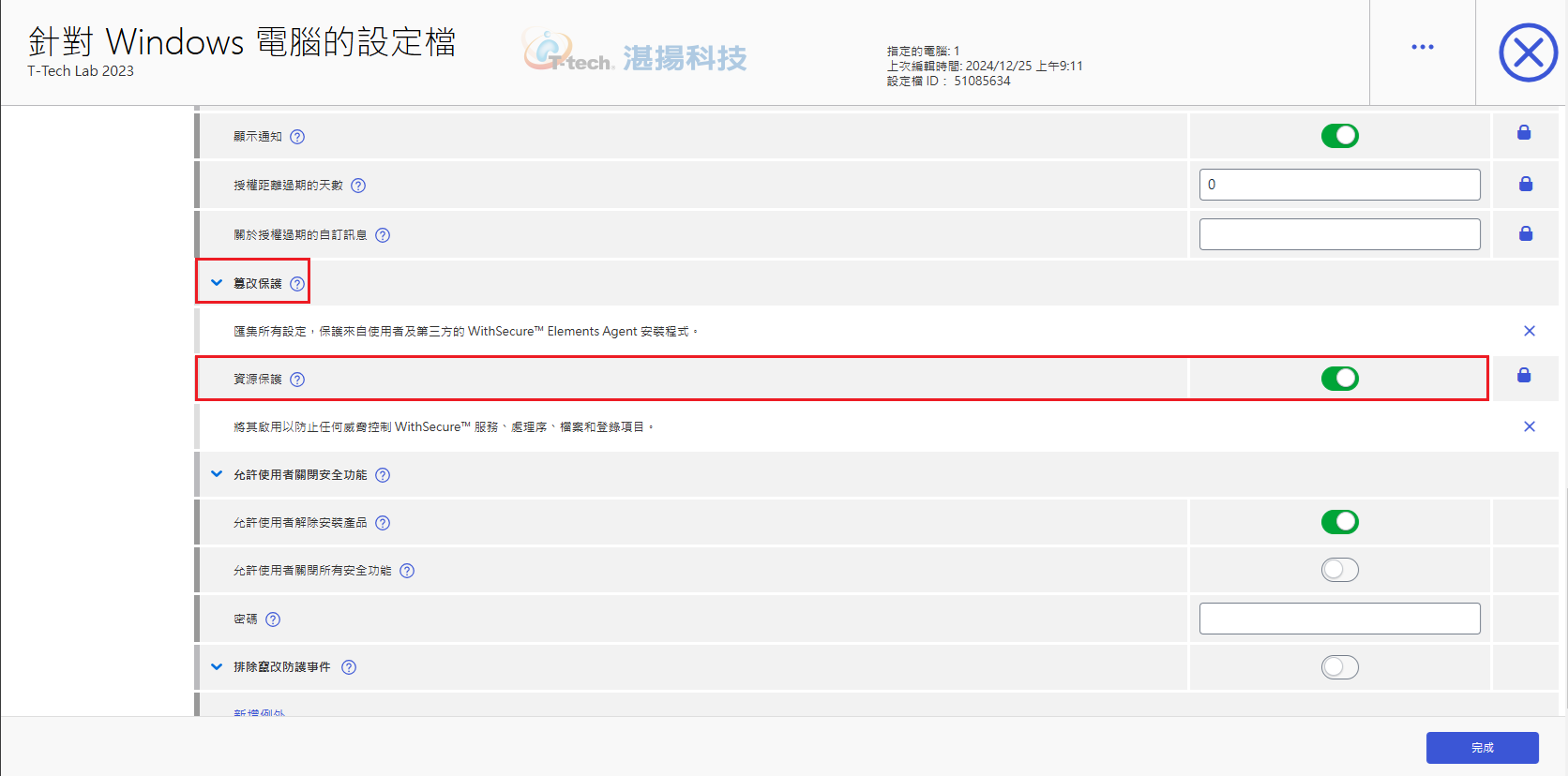Click the 密碼 label
The width and height of the screenshot is (1568, 776).
pos(246,619)
